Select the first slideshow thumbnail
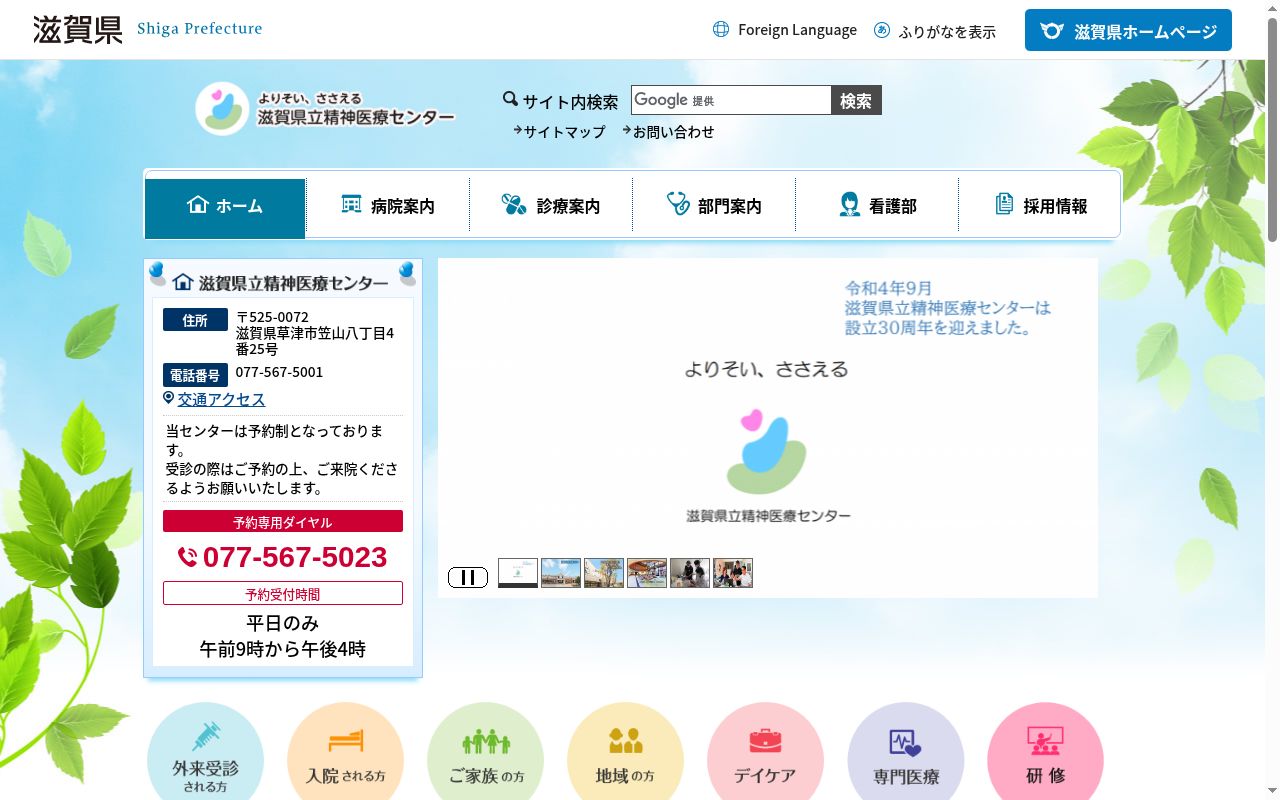The height and width of the screenshot is (800, 1280). [x=518, y=573]
